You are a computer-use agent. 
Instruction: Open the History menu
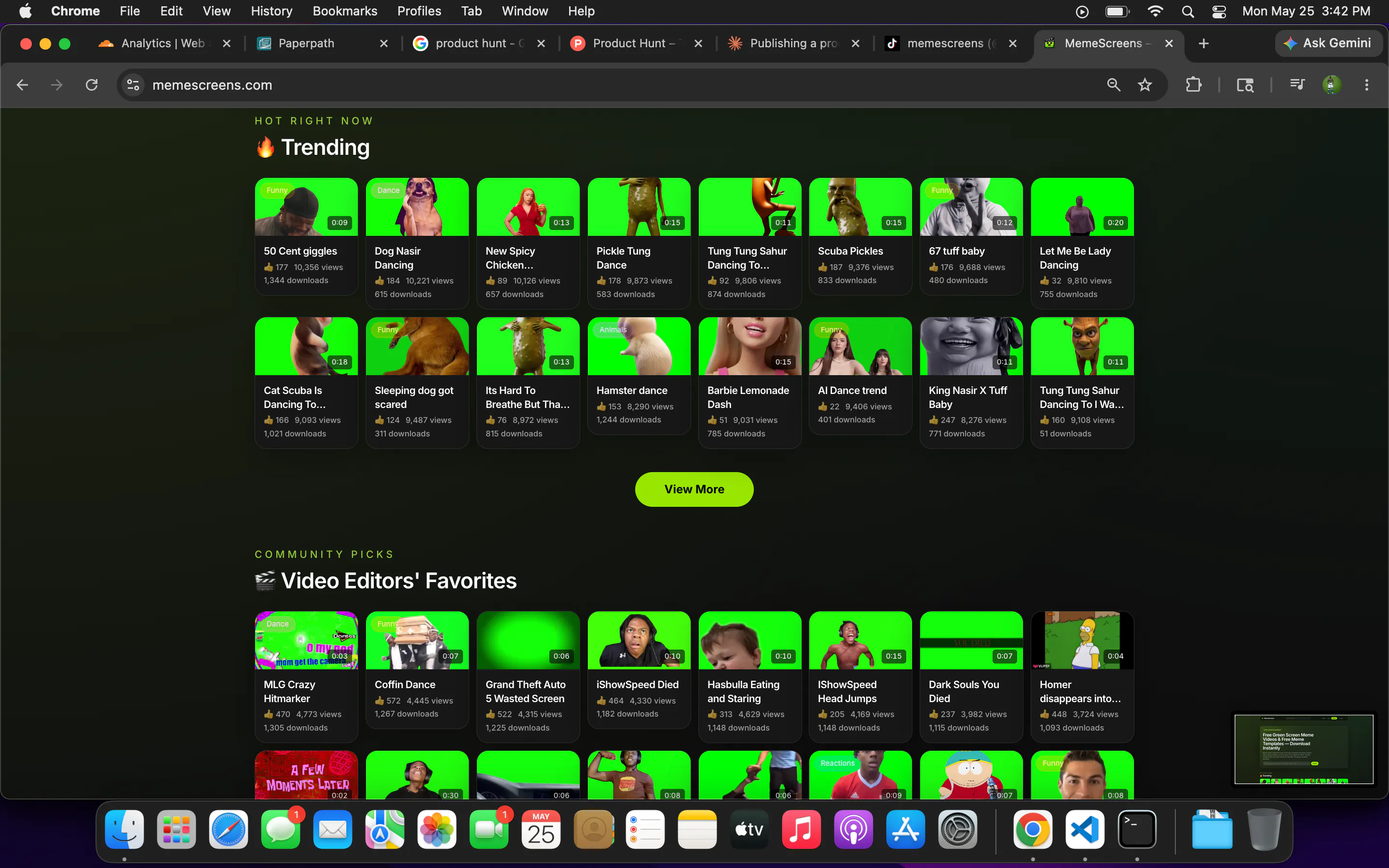272,12
